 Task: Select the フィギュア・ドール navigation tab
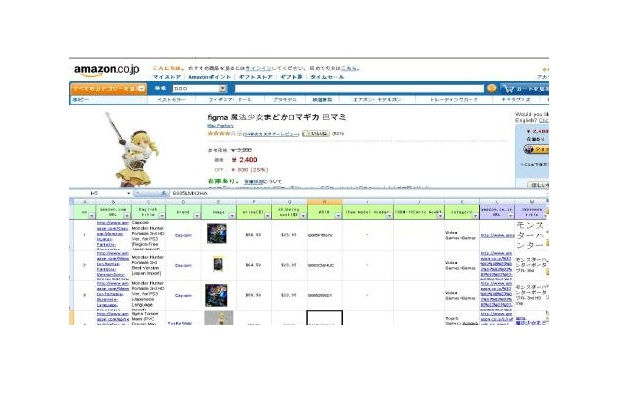point(230,100)
